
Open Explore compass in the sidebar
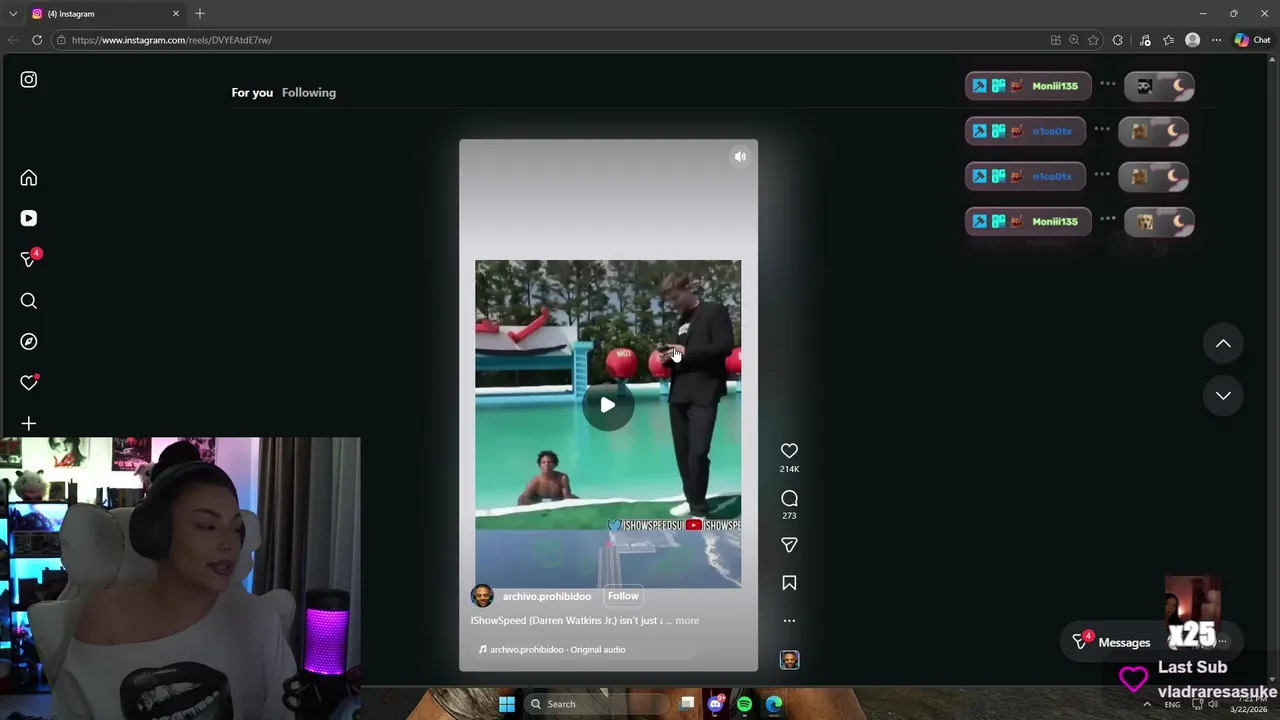point(28,342)
